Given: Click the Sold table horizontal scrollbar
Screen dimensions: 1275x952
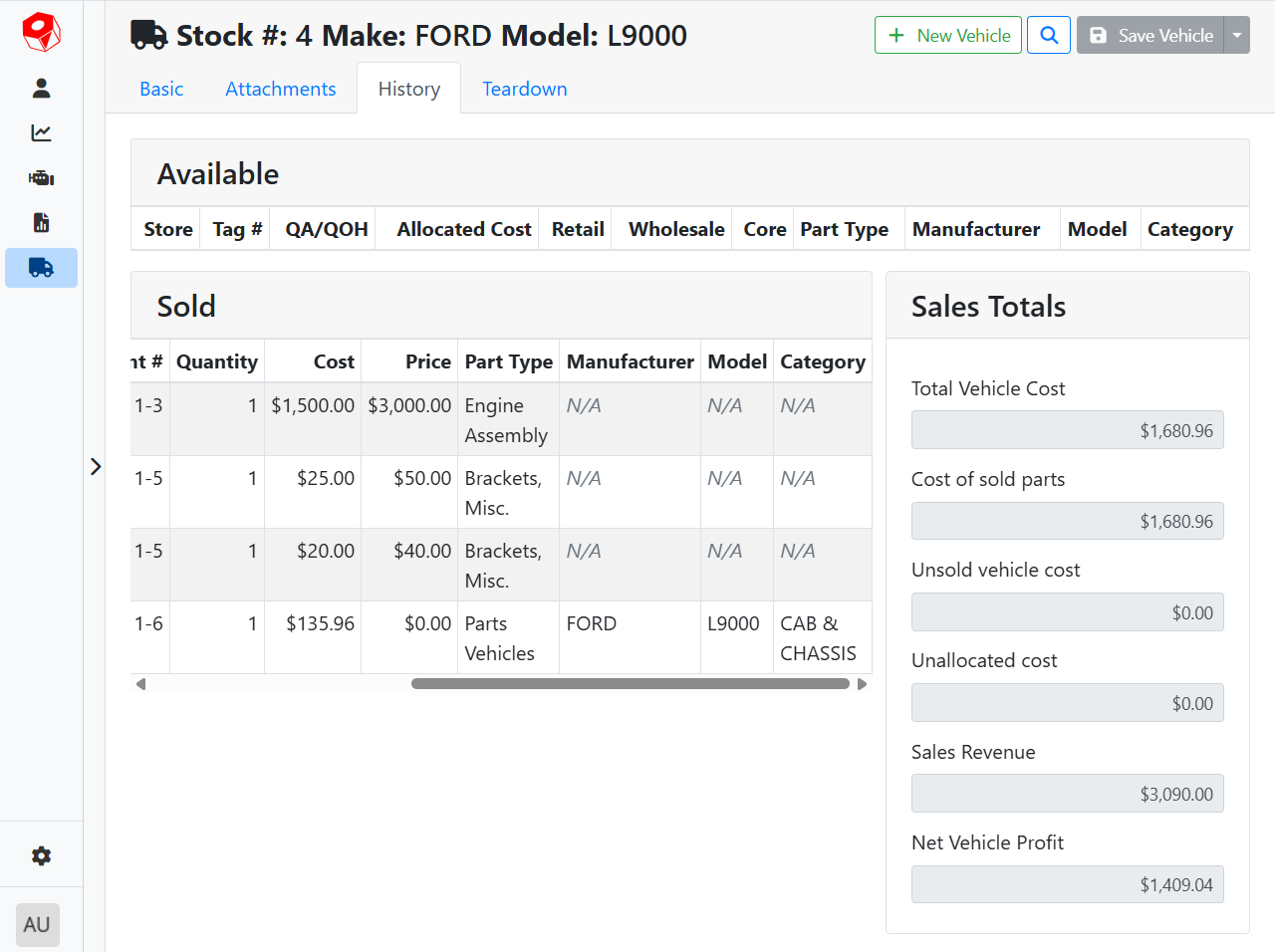Looking at the screenshot, I should tap(630, 684).
